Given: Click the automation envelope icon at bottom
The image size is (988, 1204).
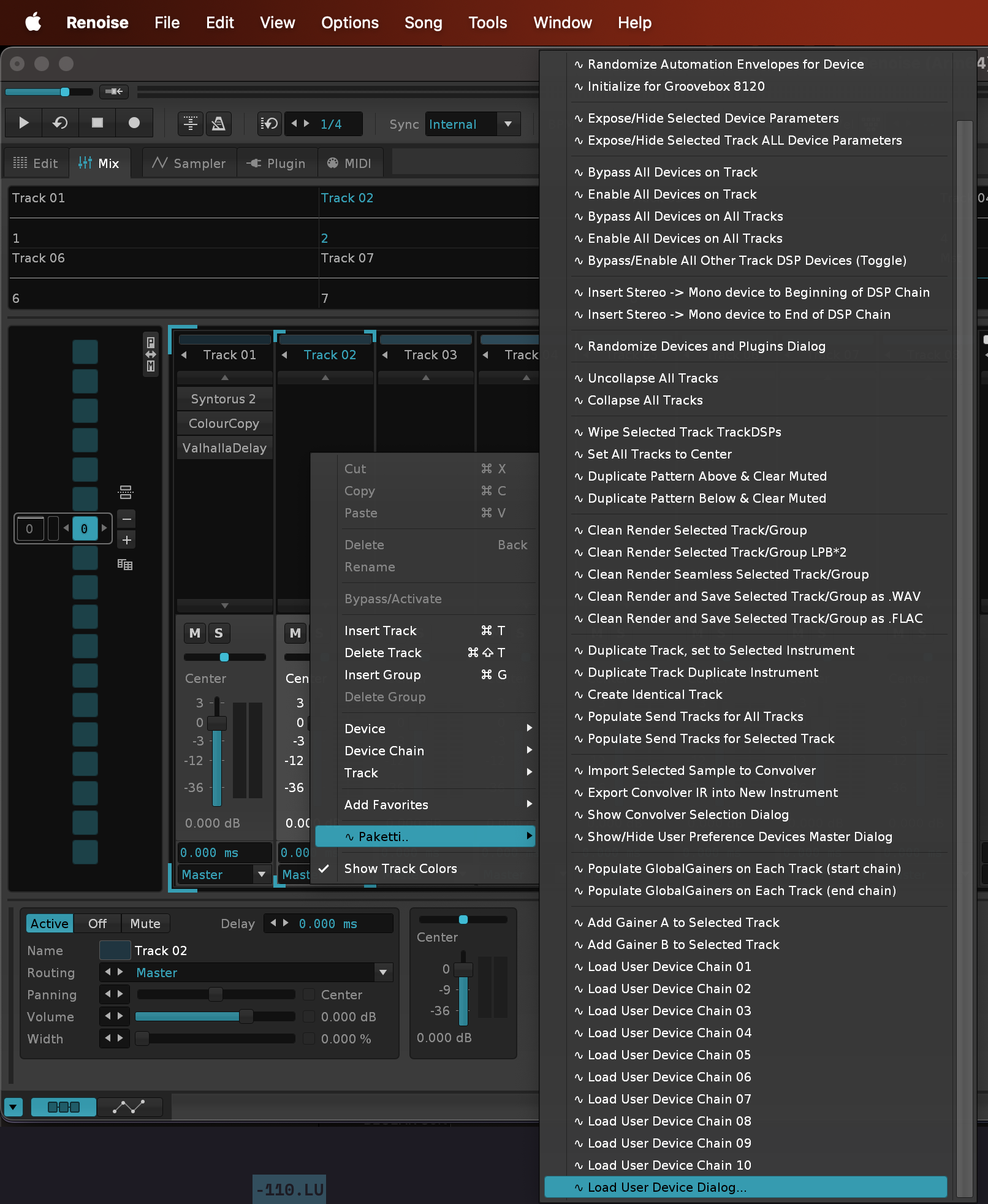Looking at the screenshot, I should pyautogui.click(x=129, y=1107).
